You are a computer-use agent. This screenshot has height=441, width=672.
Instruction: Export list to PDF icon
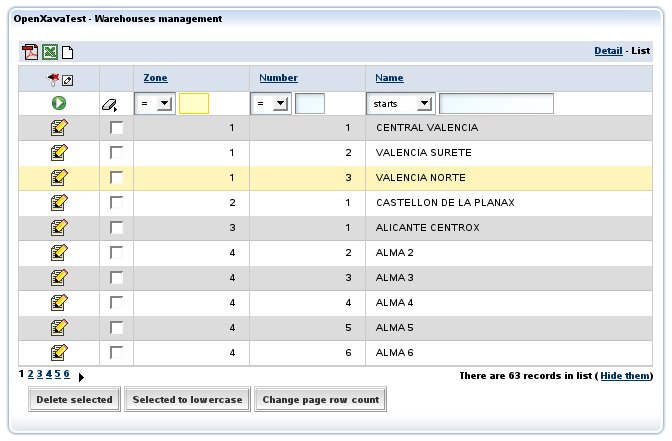pos(30,52)
